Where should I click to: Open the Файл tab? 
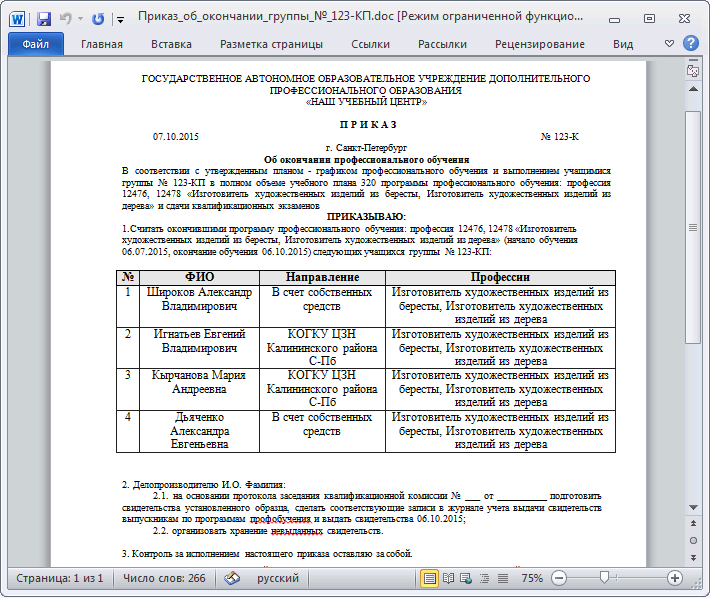click(x=35, y=44)
